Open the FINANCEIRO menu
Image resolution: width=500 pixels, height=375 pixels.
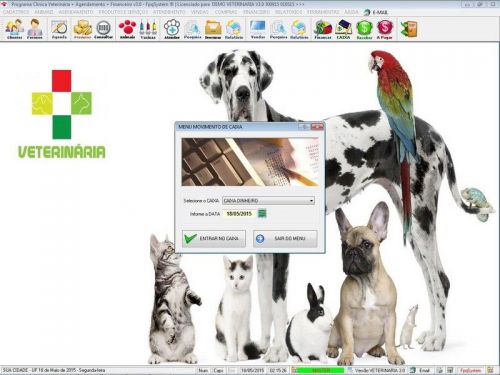click(x=256, y=12)
